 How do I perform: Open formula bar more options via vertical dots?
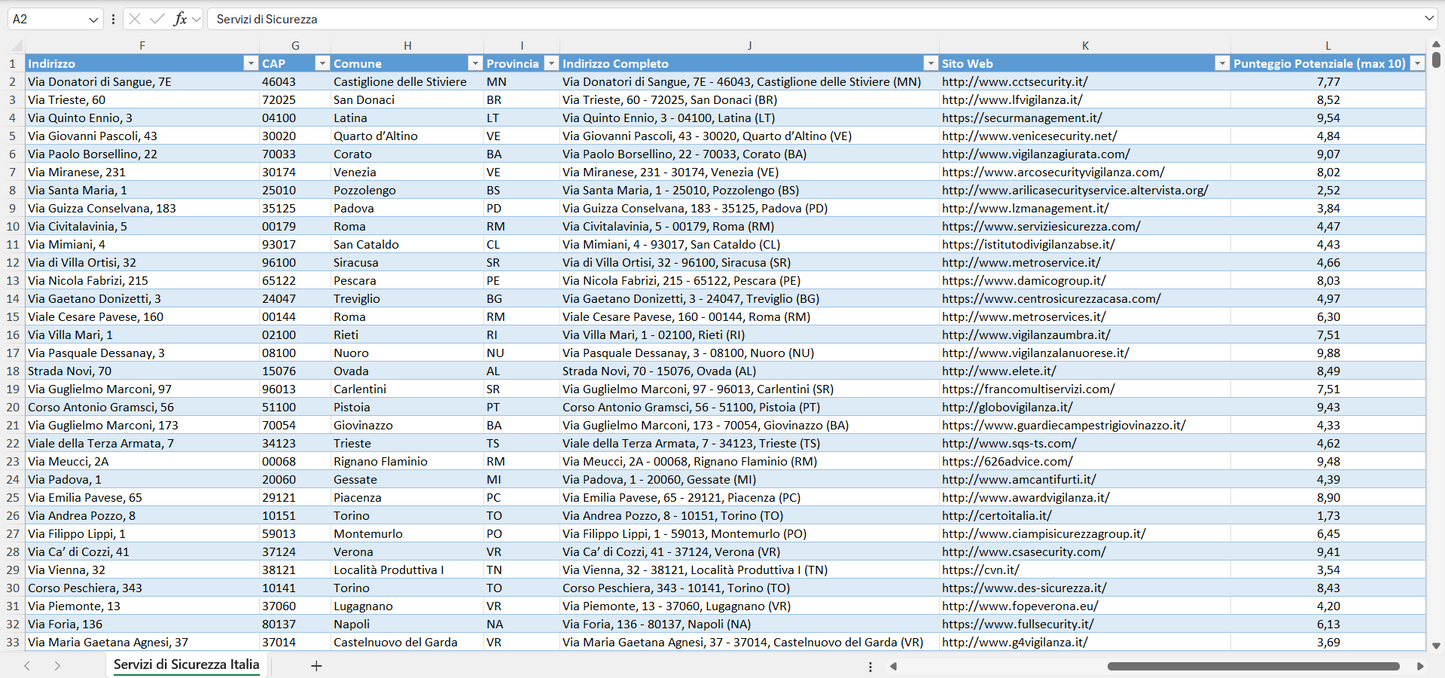tap(113, 18)
